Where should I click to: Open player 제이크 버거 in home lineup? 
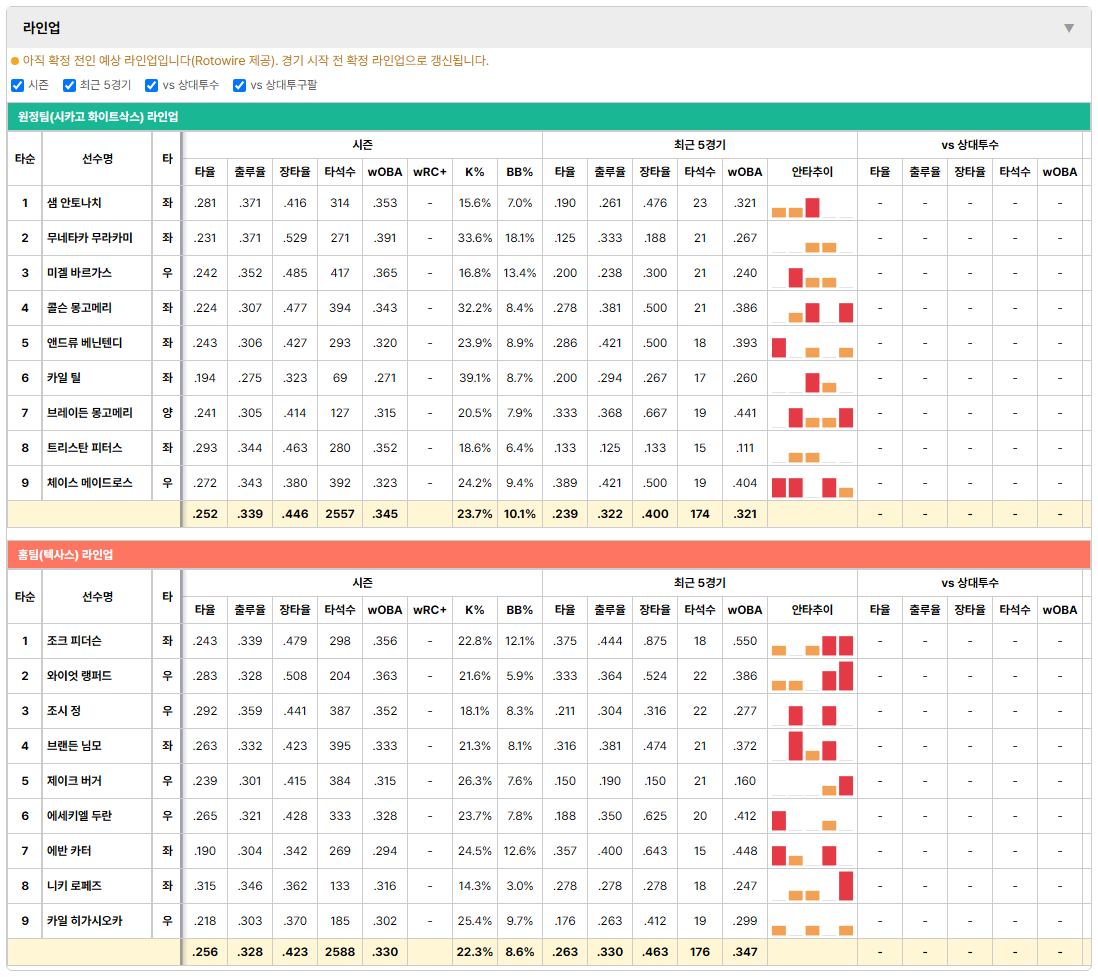pos(74,781)
